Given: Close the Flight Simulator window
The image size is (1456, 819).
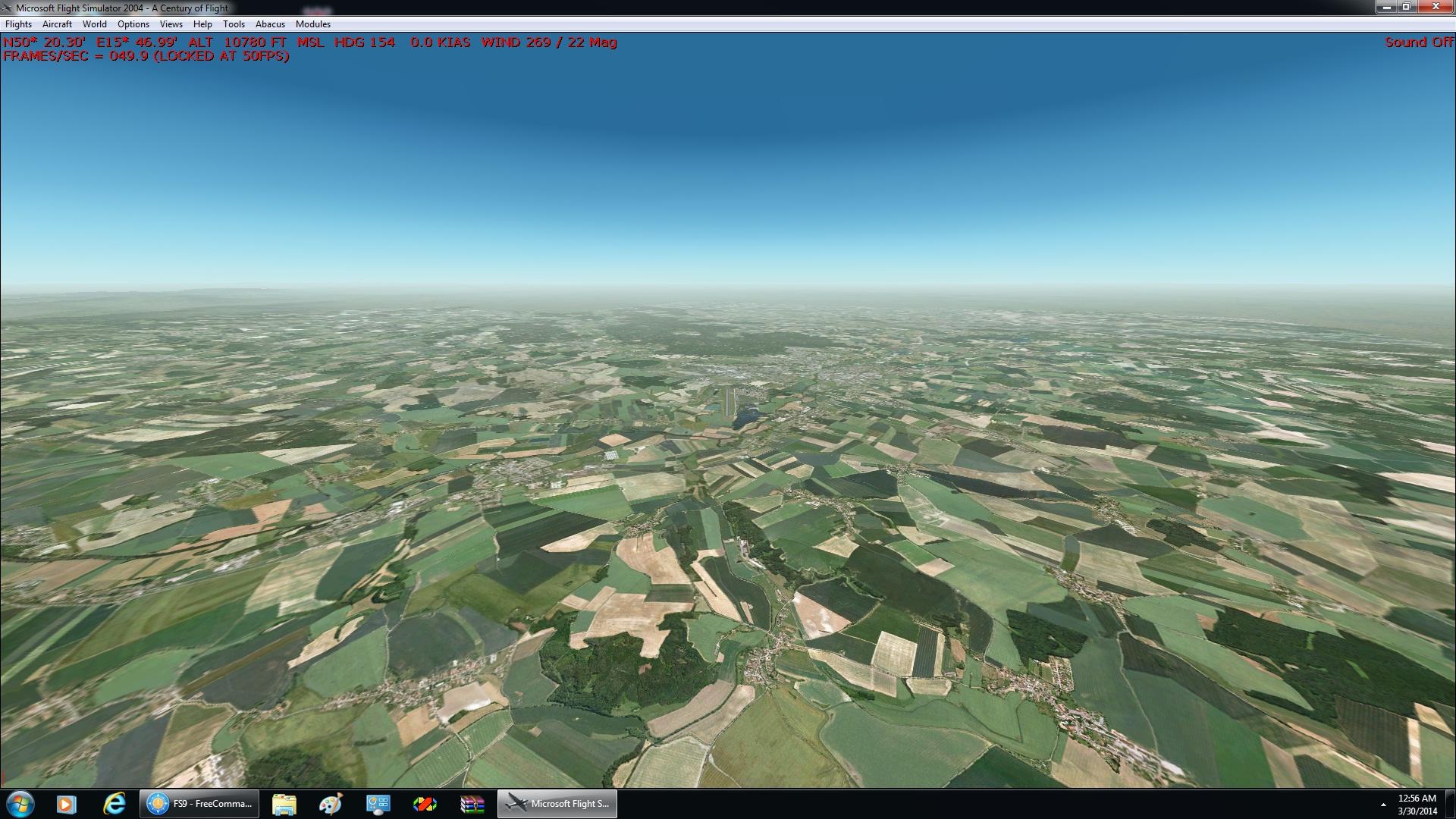Looking at the screenshot, I should [x=1436, y=7].
